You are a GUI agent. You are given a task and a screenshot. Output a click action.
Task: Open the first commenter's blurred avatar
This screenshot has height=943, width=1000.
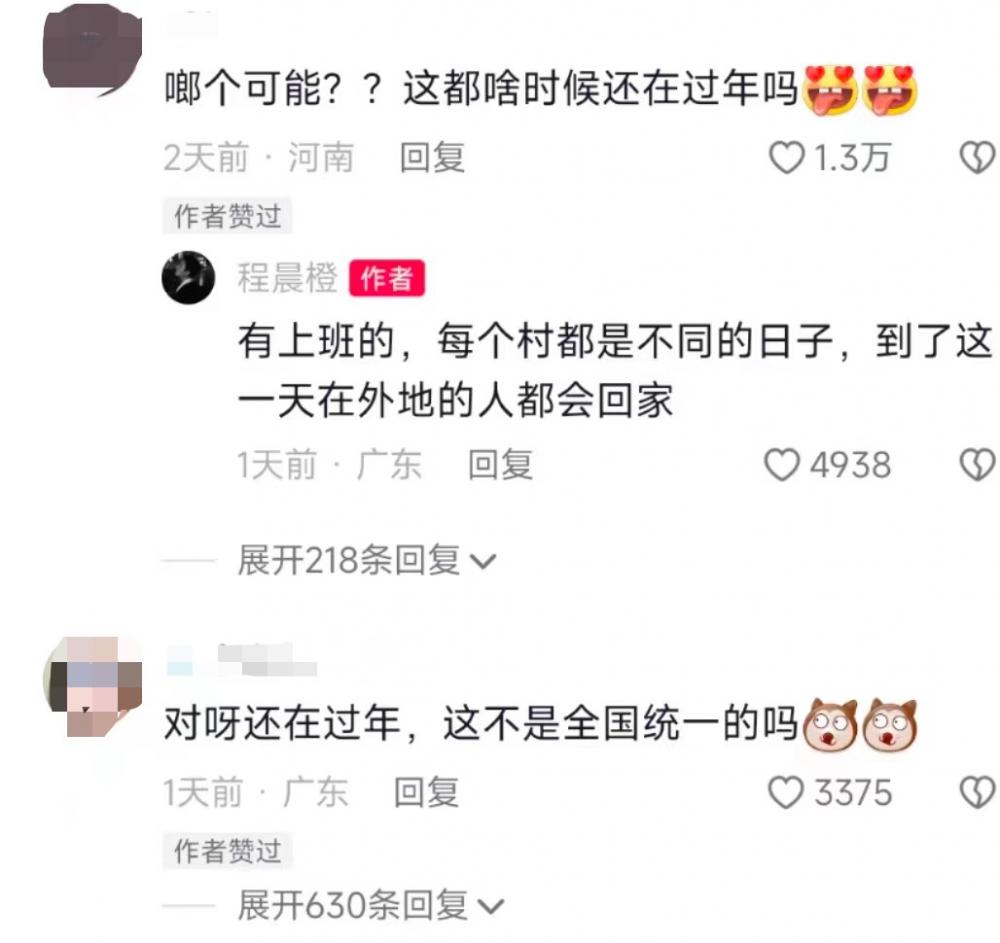[x=92, y=50]
